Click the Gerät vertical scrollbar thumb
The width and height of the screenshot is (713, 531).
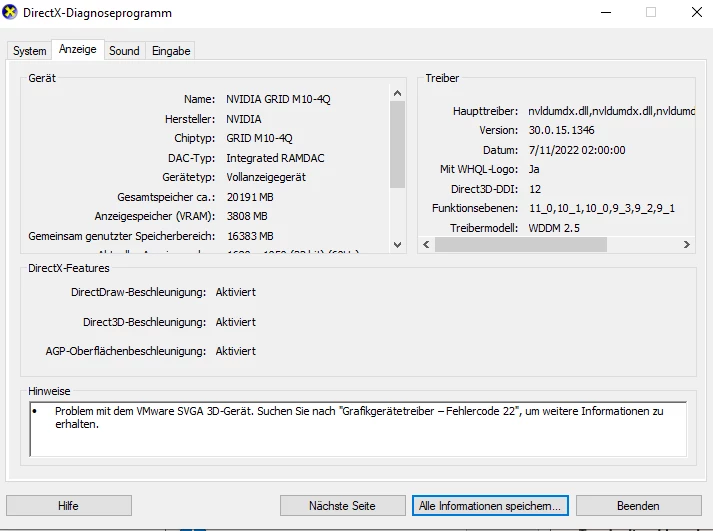(x=397, y=144)
